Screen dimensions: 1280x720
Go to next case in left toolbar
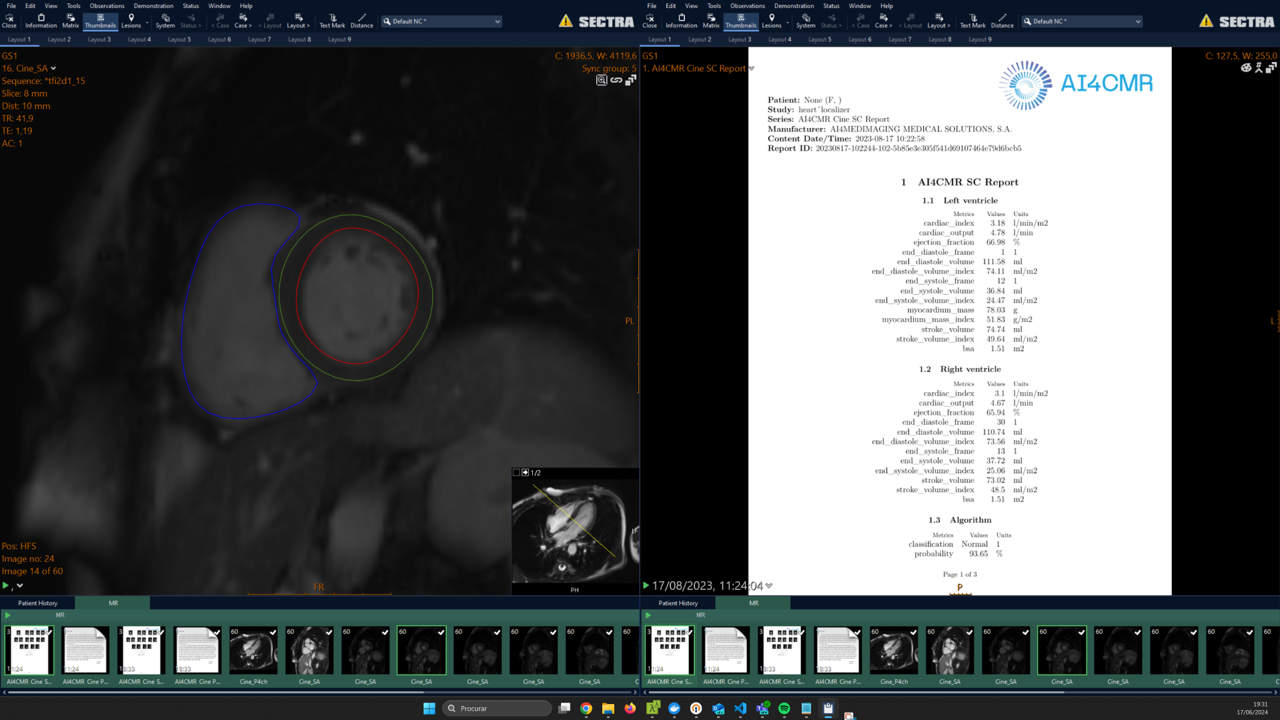(243, 20)
